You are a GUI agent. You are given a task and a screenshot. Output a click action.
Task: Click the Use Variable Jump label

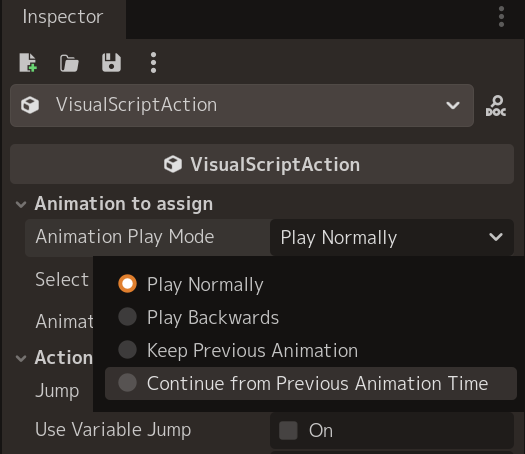(x=113, y=430)
